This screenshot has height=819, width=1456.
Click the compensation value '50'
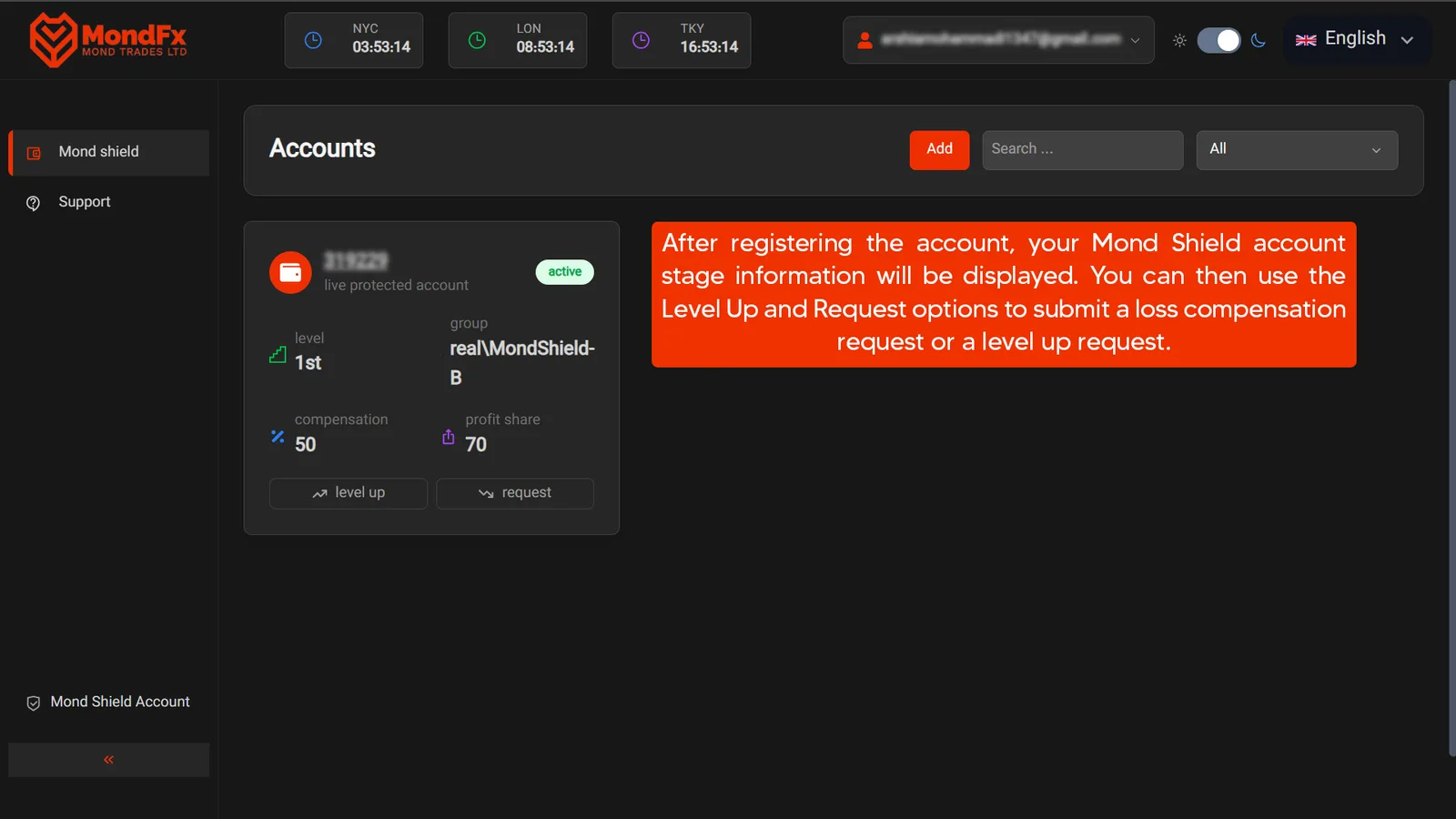coord(305,445)
